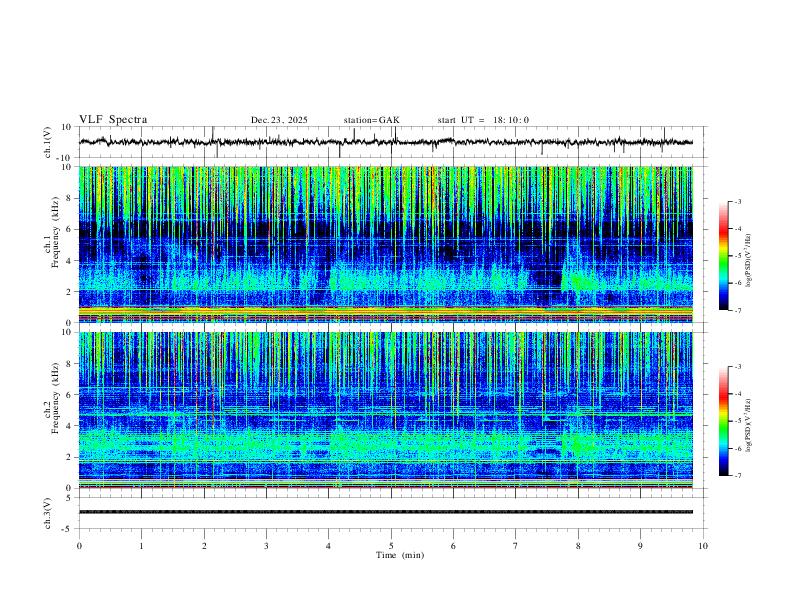Click the 'ch.3(V)' axis label
This screenshot has width=792, height=612.
tap(48, 513)
